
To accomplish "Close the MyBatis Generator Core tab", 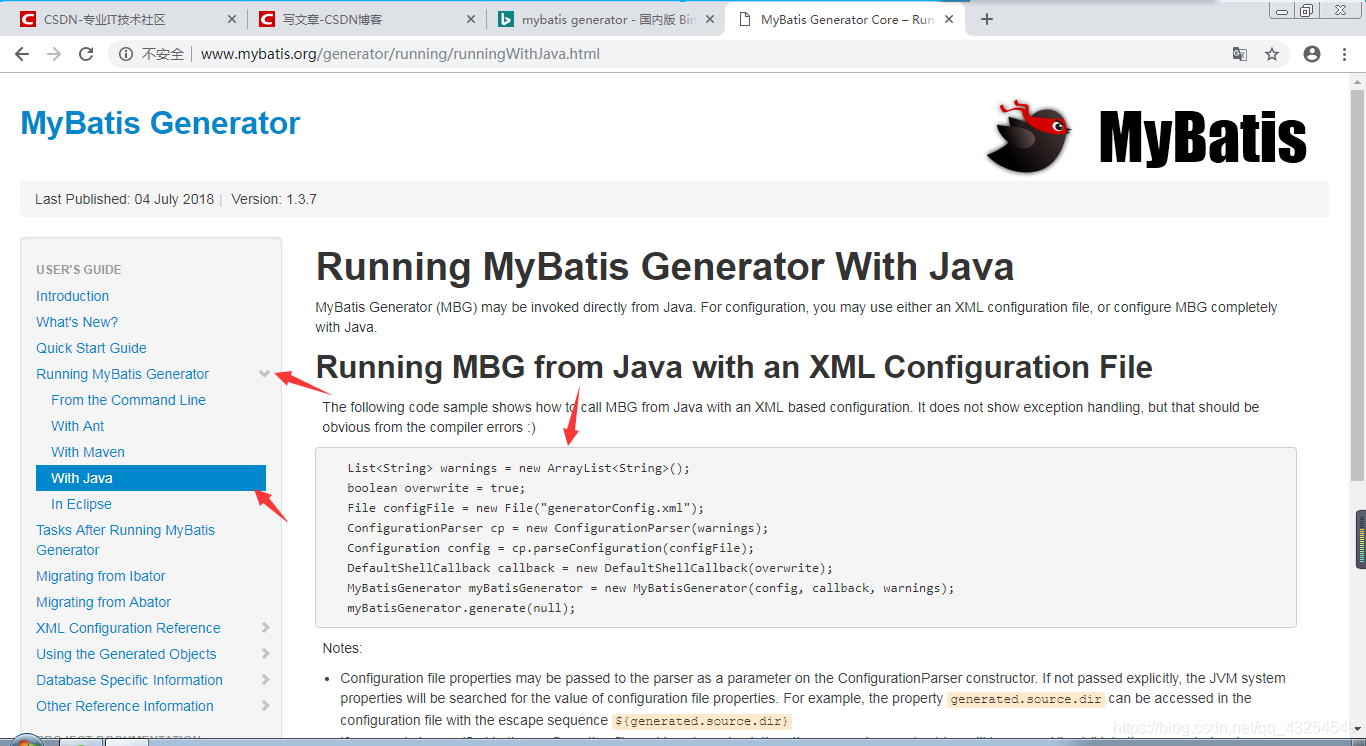I will [x=947, y=19].
